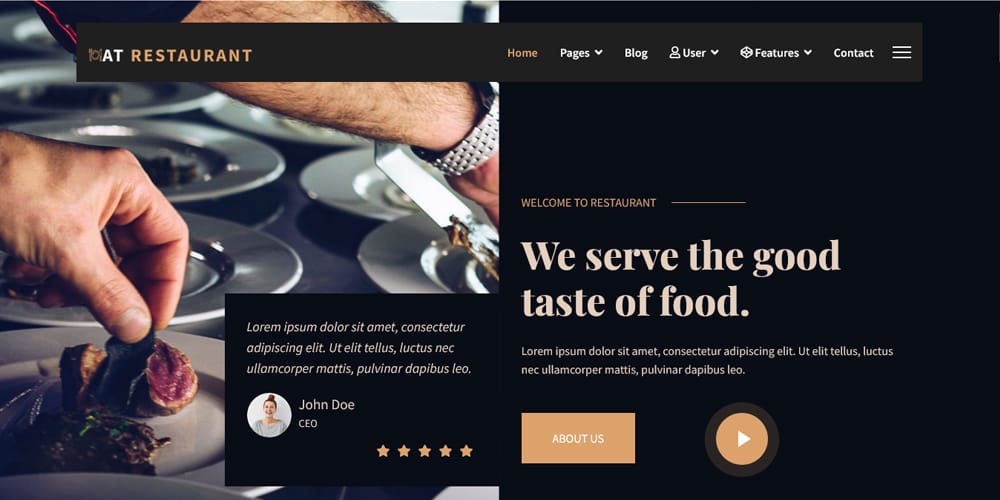The width and height of the screenshot is (1000, 500).
Task: Select the third rating star
Action: (425, 451)
